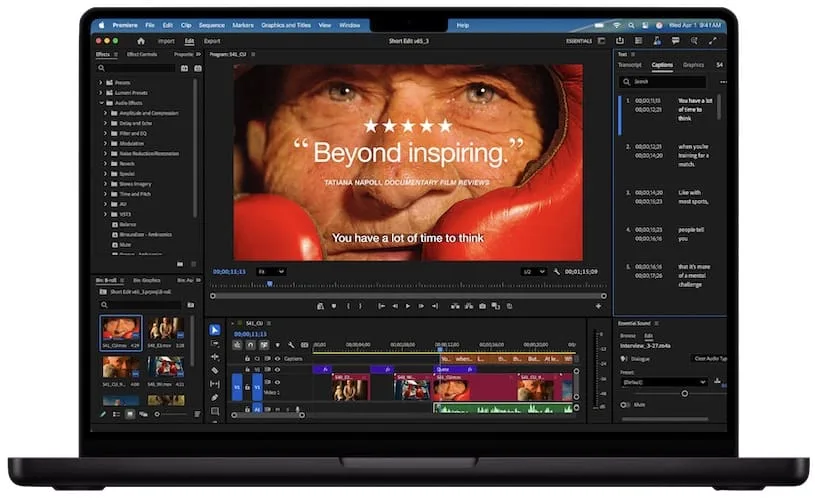The image size is (815, 498).
Task: Go to the Home screen icon
Action: pyautogui.click(x=140, y=41)
